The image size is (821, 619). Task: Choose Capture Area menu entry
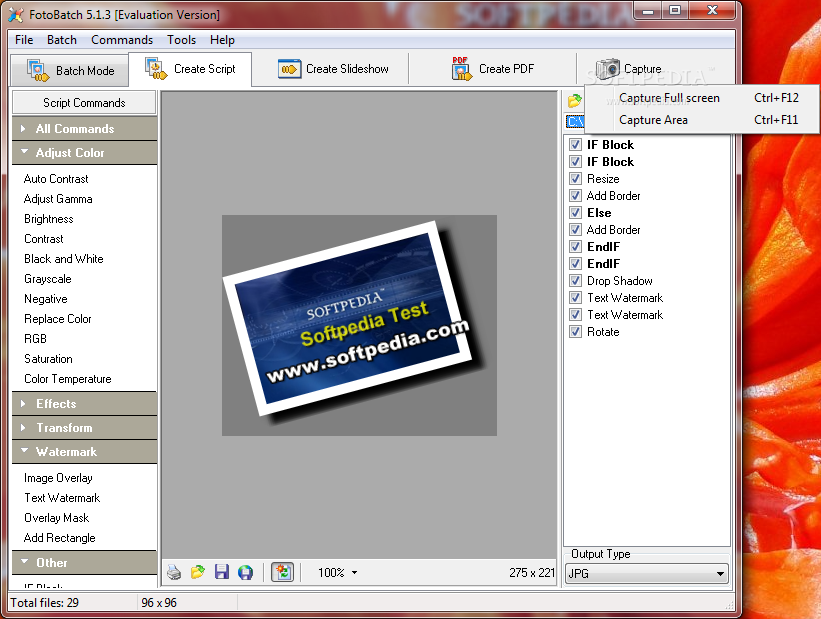702,120
